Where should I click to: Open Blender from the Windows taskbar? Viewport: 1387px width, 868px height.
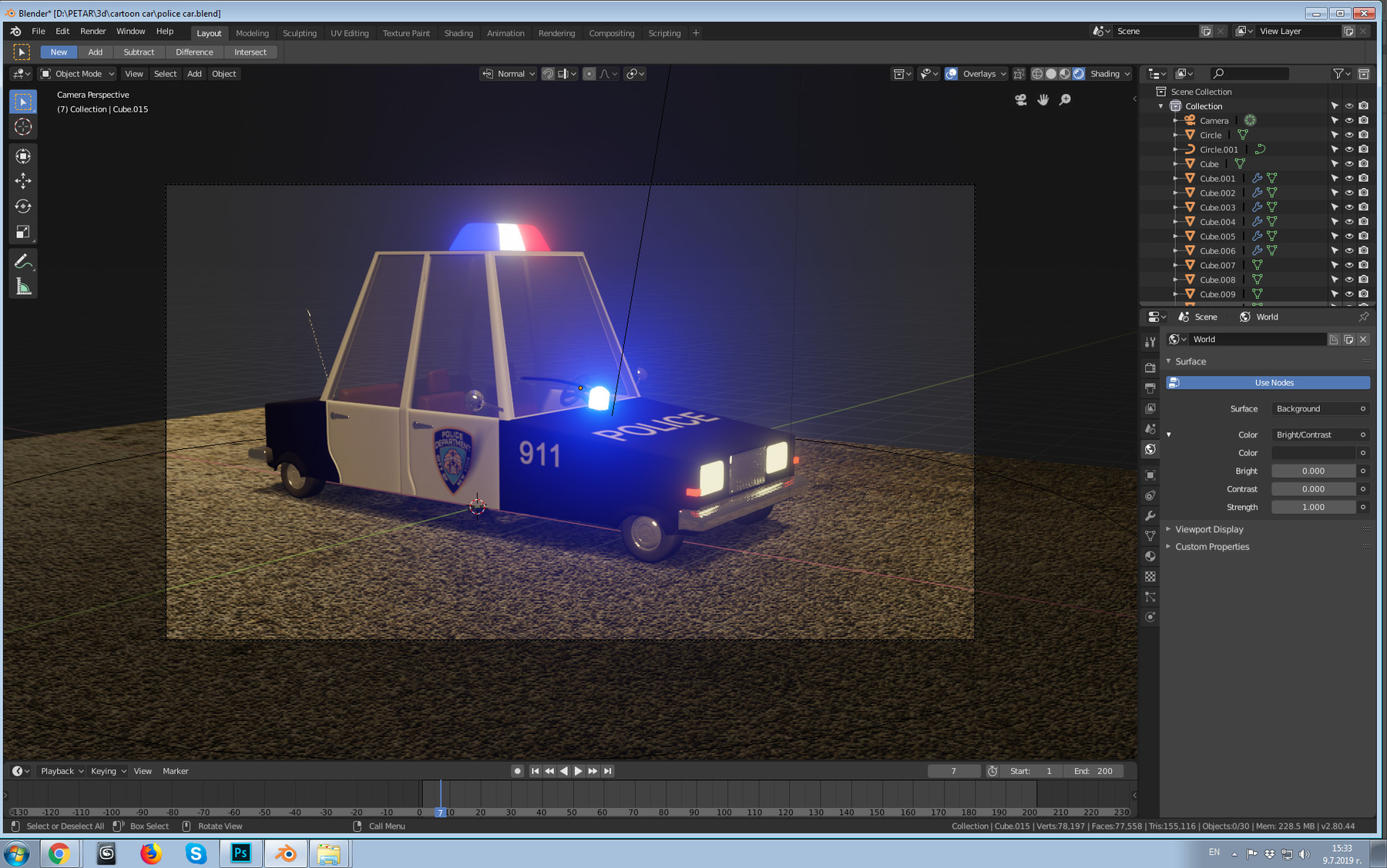point(285,853)
